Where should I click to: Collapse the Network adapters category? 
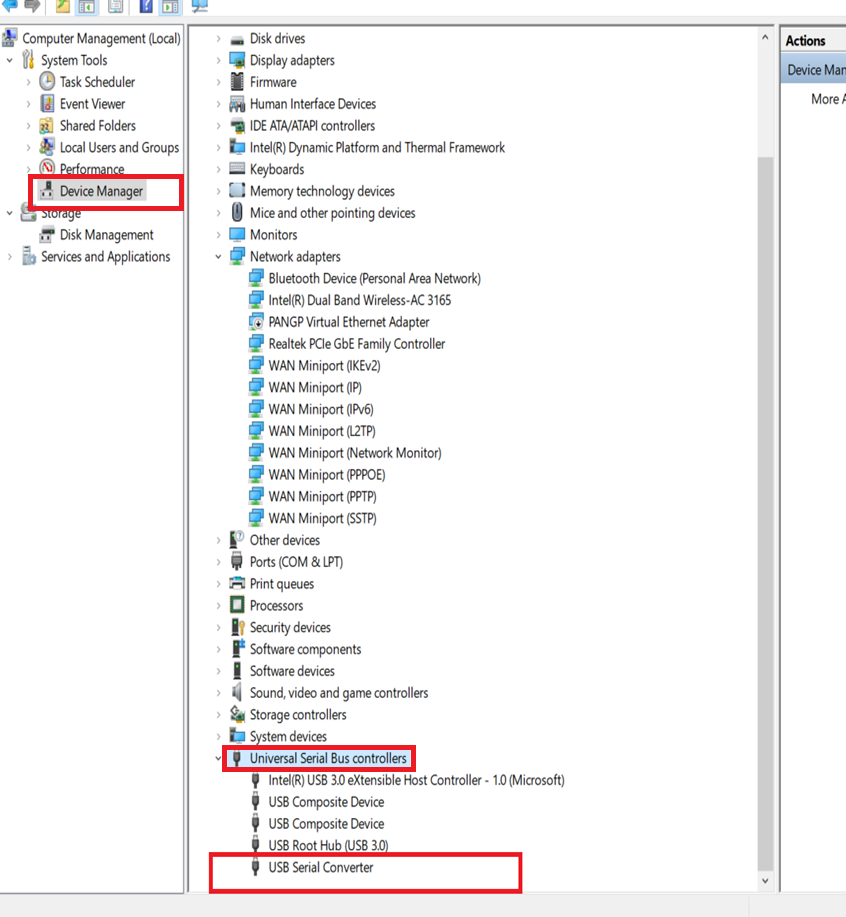tap(218, 257)
